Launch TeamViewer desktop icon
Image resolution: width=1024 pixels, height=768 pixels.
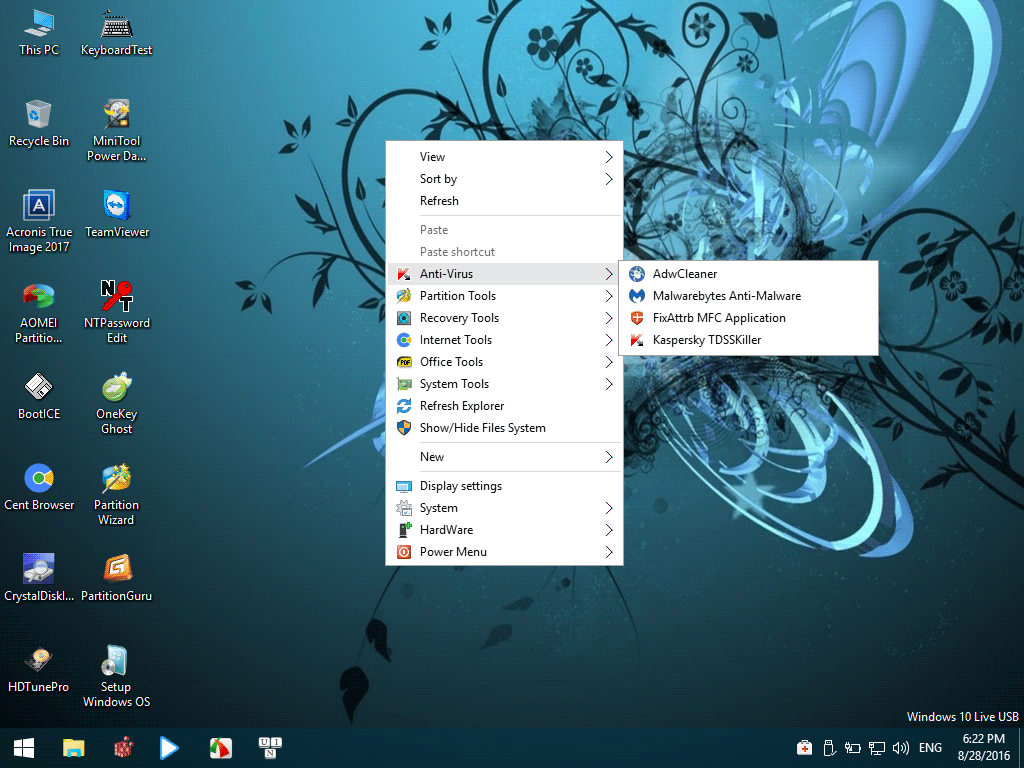[x=116, y=214]
